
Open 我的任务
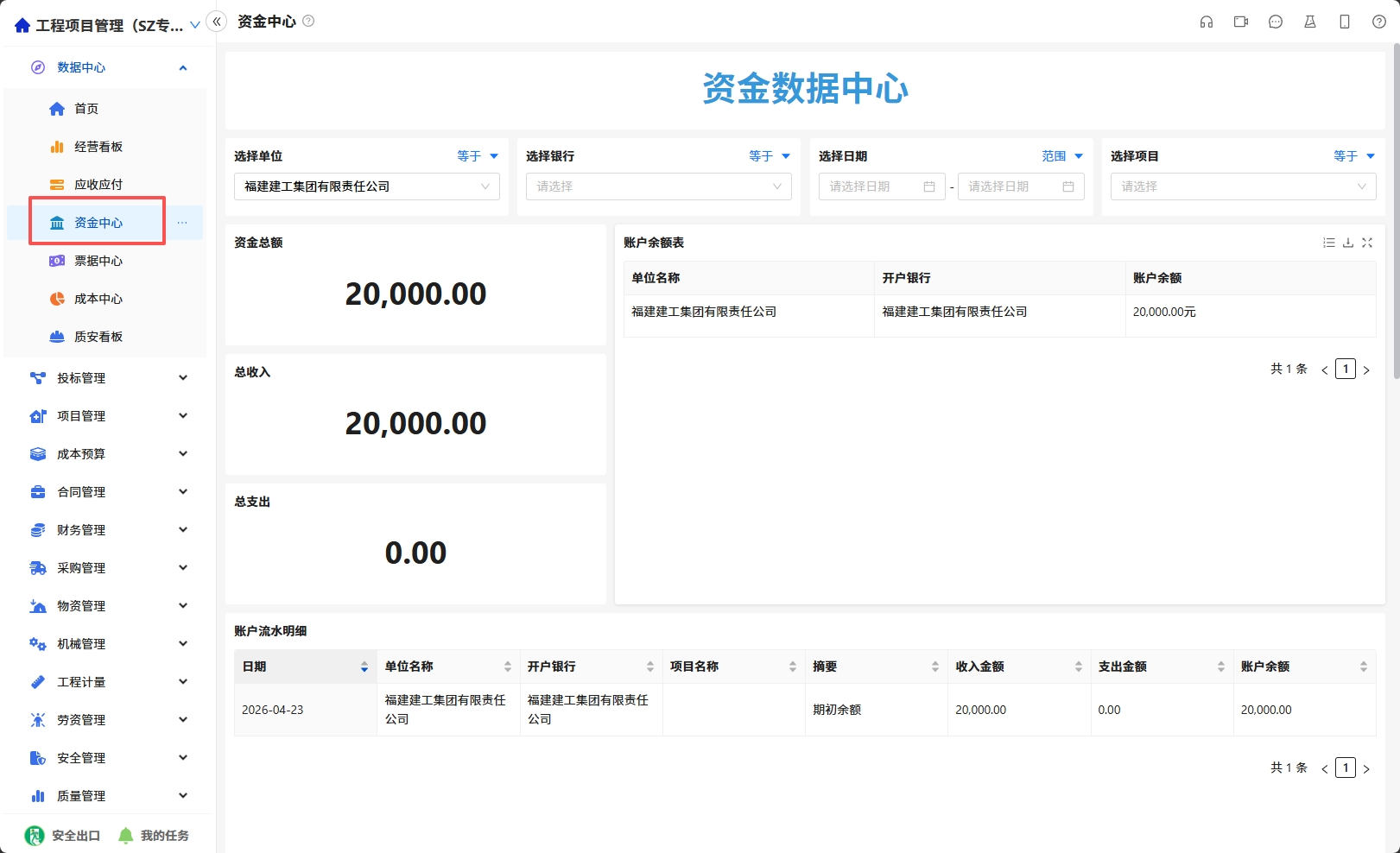pyautogui.click(x=154, y=836)
